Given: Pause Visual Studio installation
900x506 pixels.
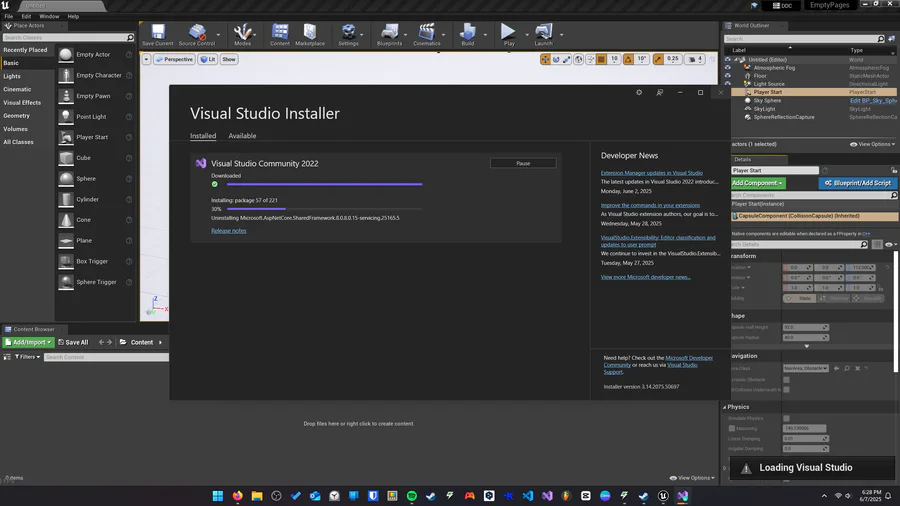Looking at the screenshot, I should (523, 164).
